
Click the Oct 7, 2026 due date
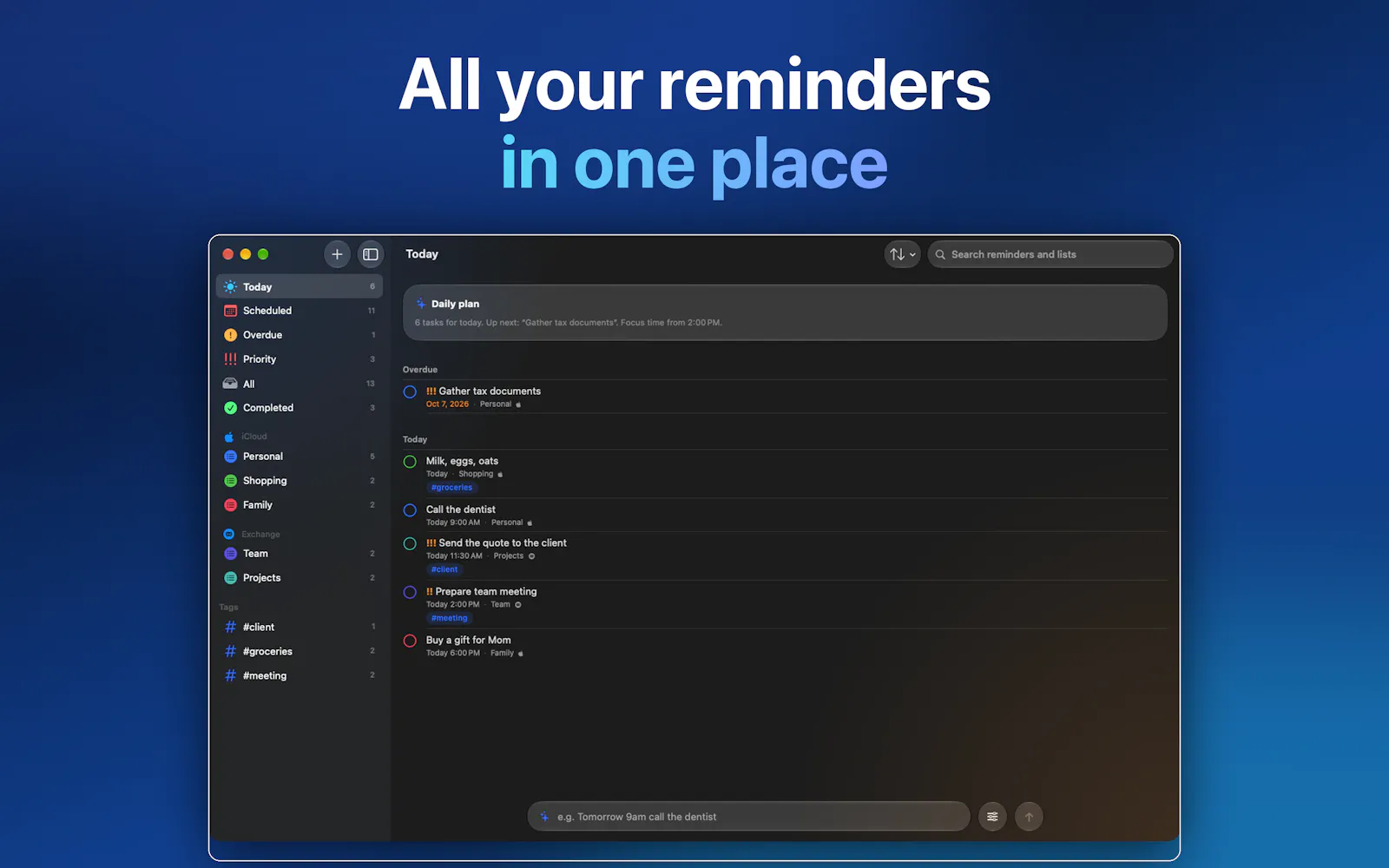[447, 404]
